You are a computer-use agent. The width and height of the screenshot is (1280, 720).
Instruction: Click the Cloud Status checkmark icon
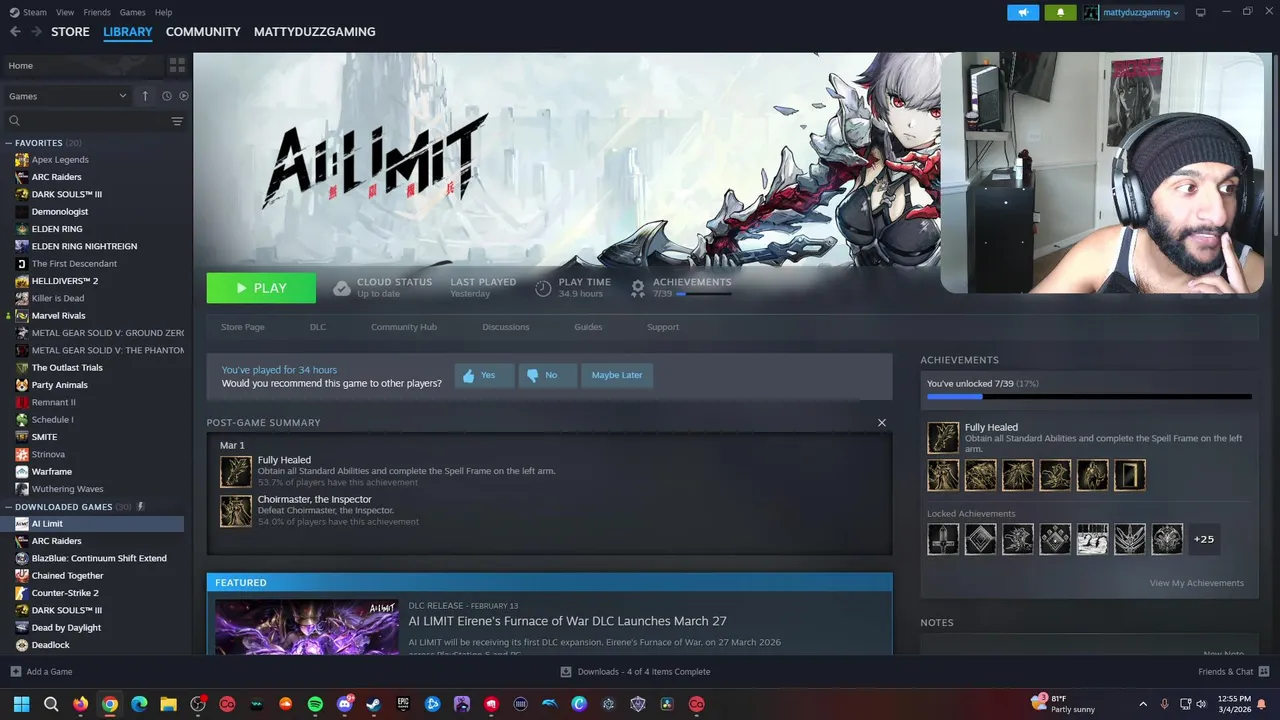click(x=342, y=288)
